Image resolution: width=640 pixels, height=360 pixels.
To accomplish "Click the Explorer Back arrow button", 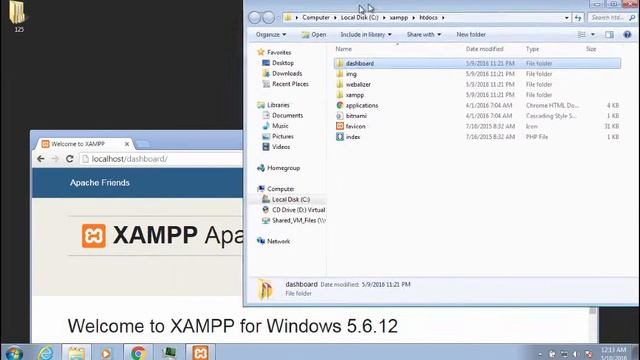I will point(254,18).
